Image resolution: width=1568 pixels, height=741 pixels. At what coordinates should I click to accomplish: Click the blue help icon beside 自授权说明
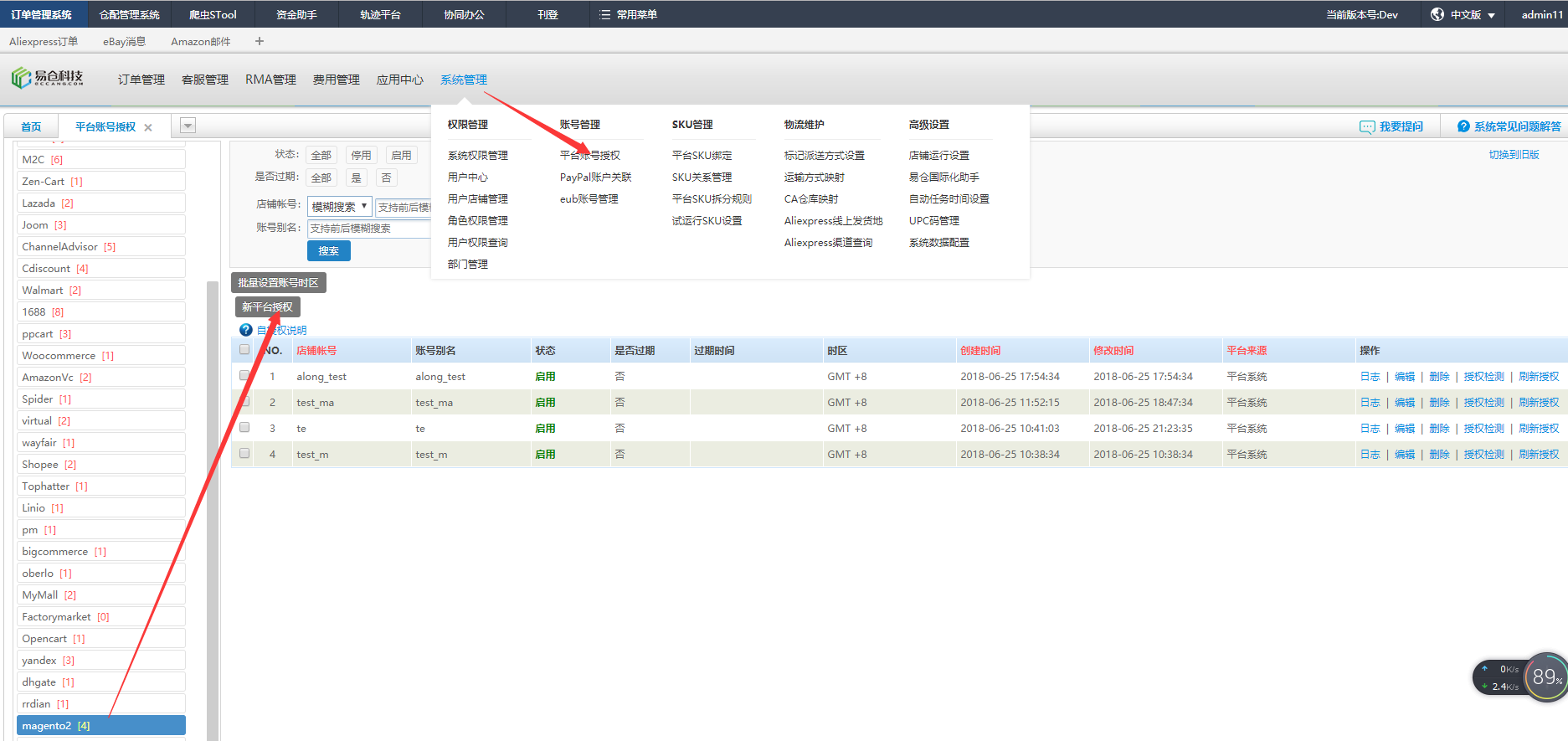pyautogui.click(x=245, y=330)
